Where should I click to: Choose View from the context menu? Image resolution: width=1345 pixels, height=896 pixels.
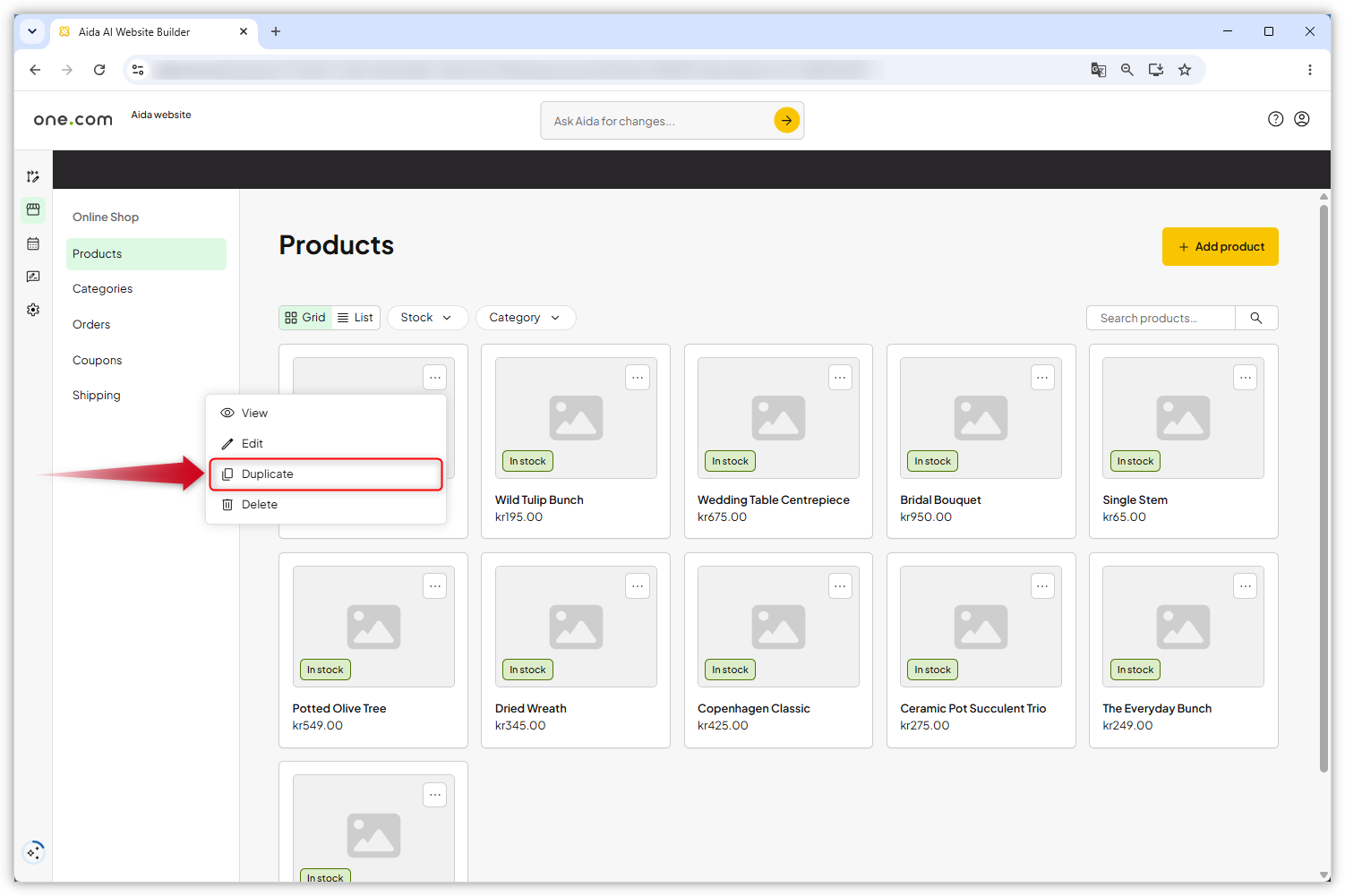point(326,413)
